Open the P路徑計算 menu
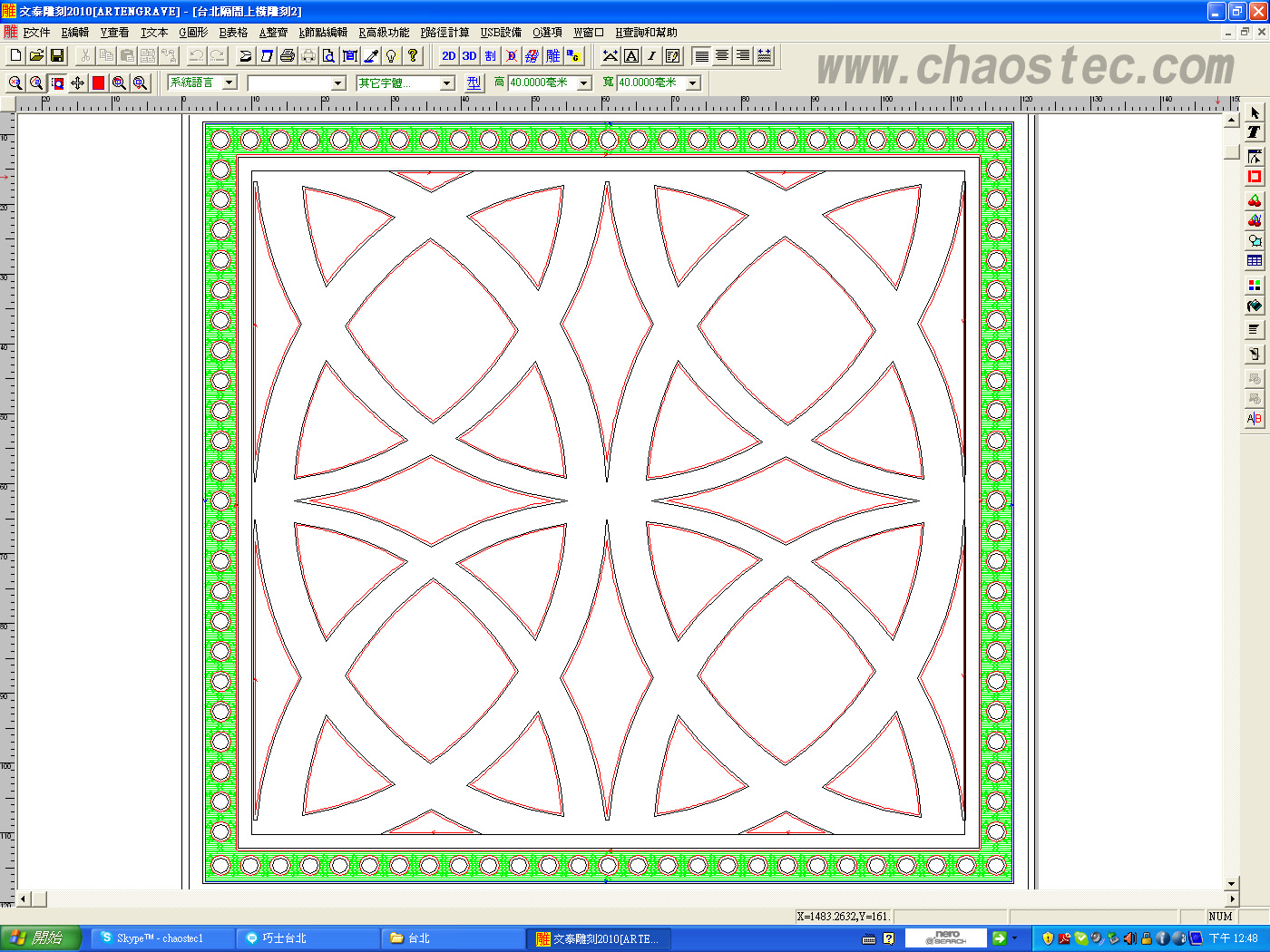Screen dimensions: 1270x952 tap(444, 33)
